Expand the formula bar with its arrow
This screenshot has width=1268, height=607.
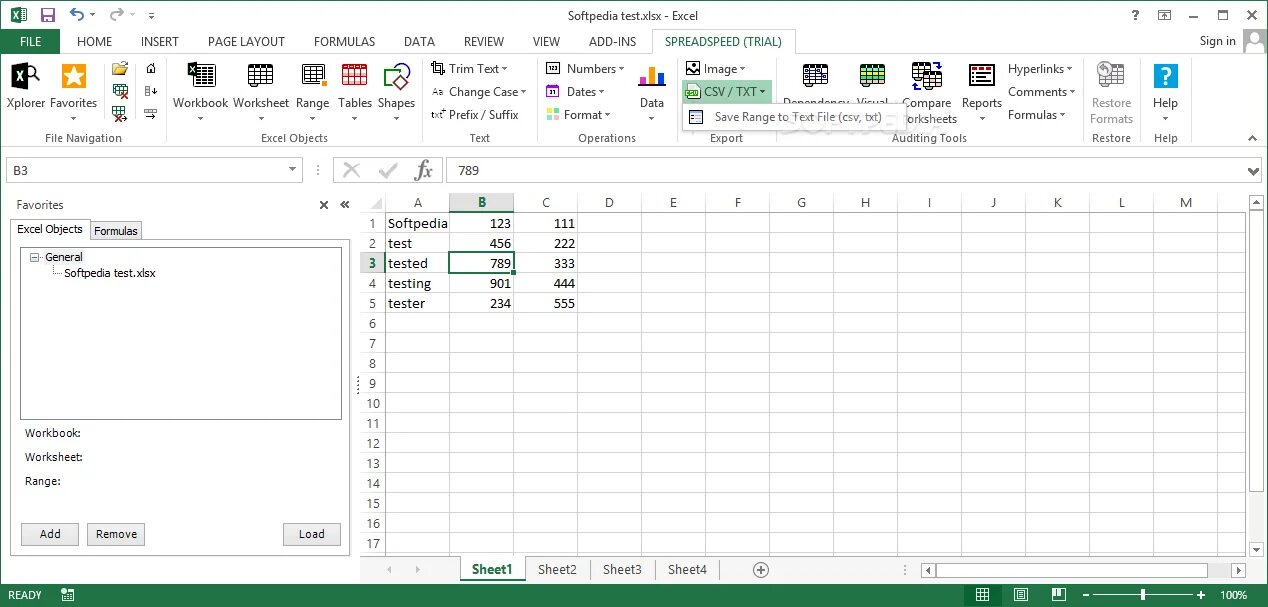click(1254, 171)
